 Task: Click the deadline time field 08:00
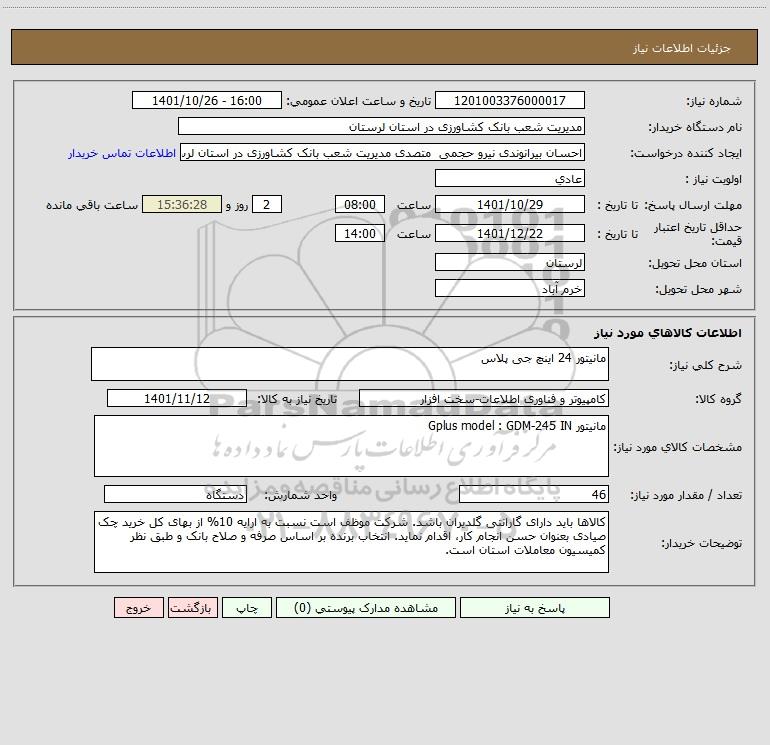click(359, 205)
